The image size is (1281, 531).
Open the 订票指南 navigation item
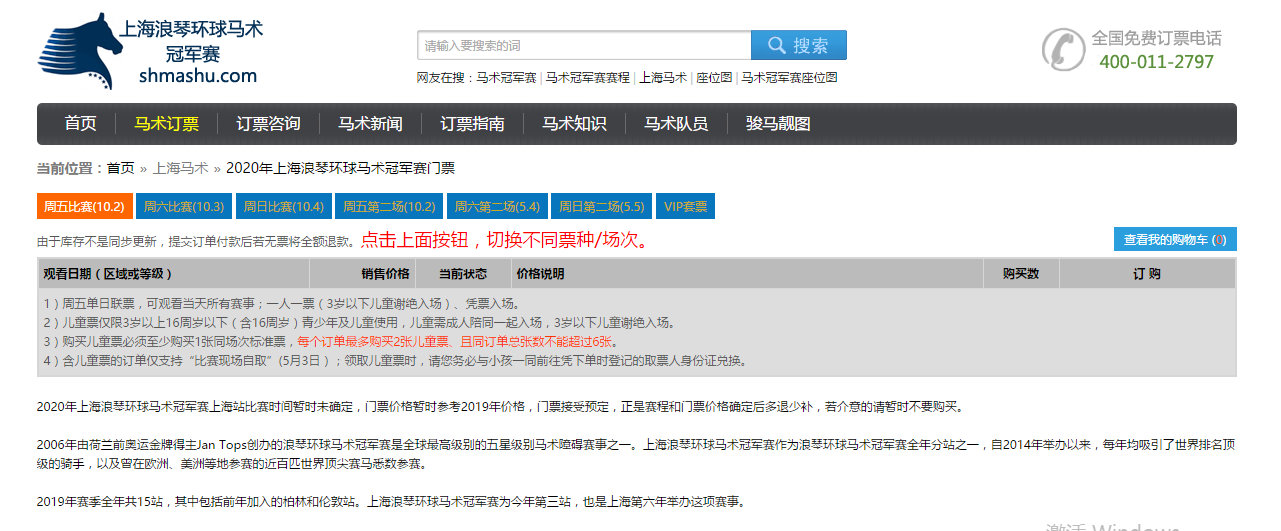[x=472, y=124]
